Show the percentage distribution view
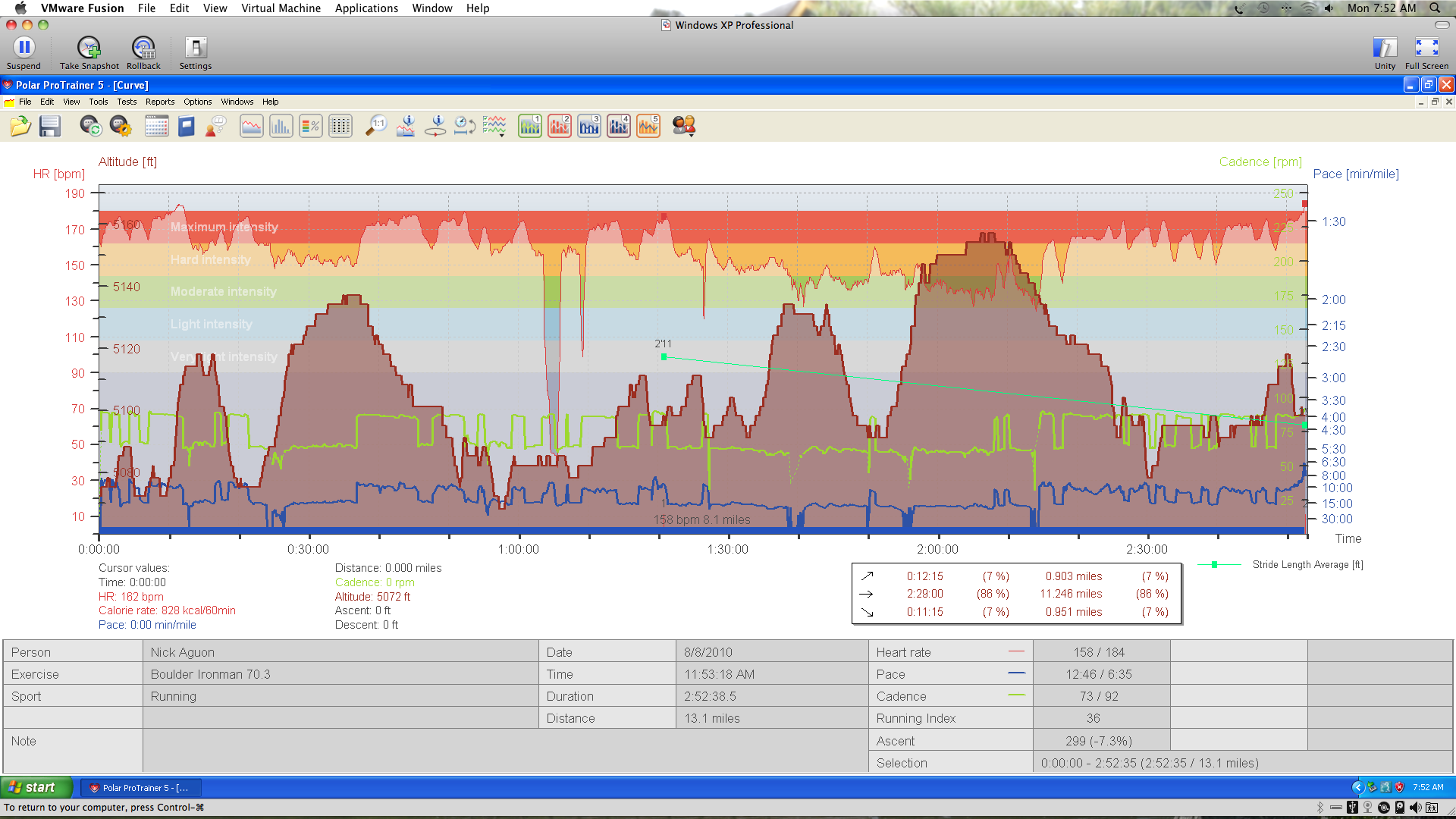Screen dimensions: 1456x819 click(x=311, y=126)
